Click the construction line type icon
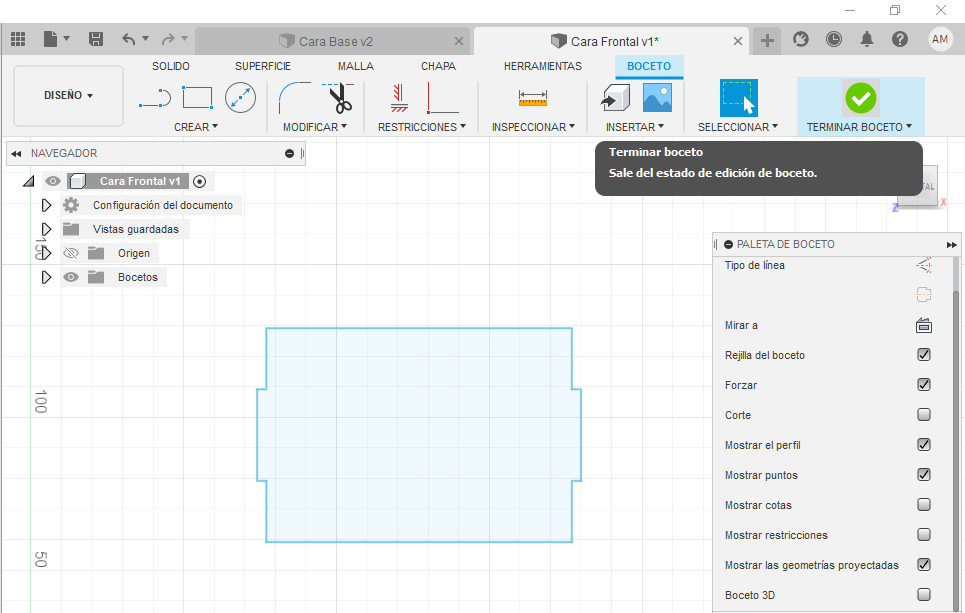The width and height of the screenshot is (965, 613). tap(924, 265)
